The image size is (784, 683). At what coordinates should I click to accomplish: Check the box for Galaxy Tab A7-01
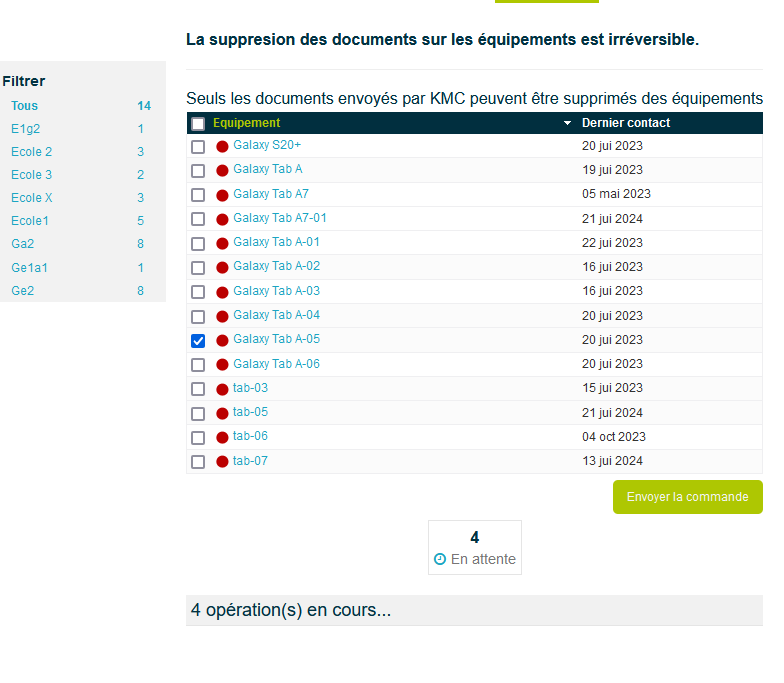198,219
